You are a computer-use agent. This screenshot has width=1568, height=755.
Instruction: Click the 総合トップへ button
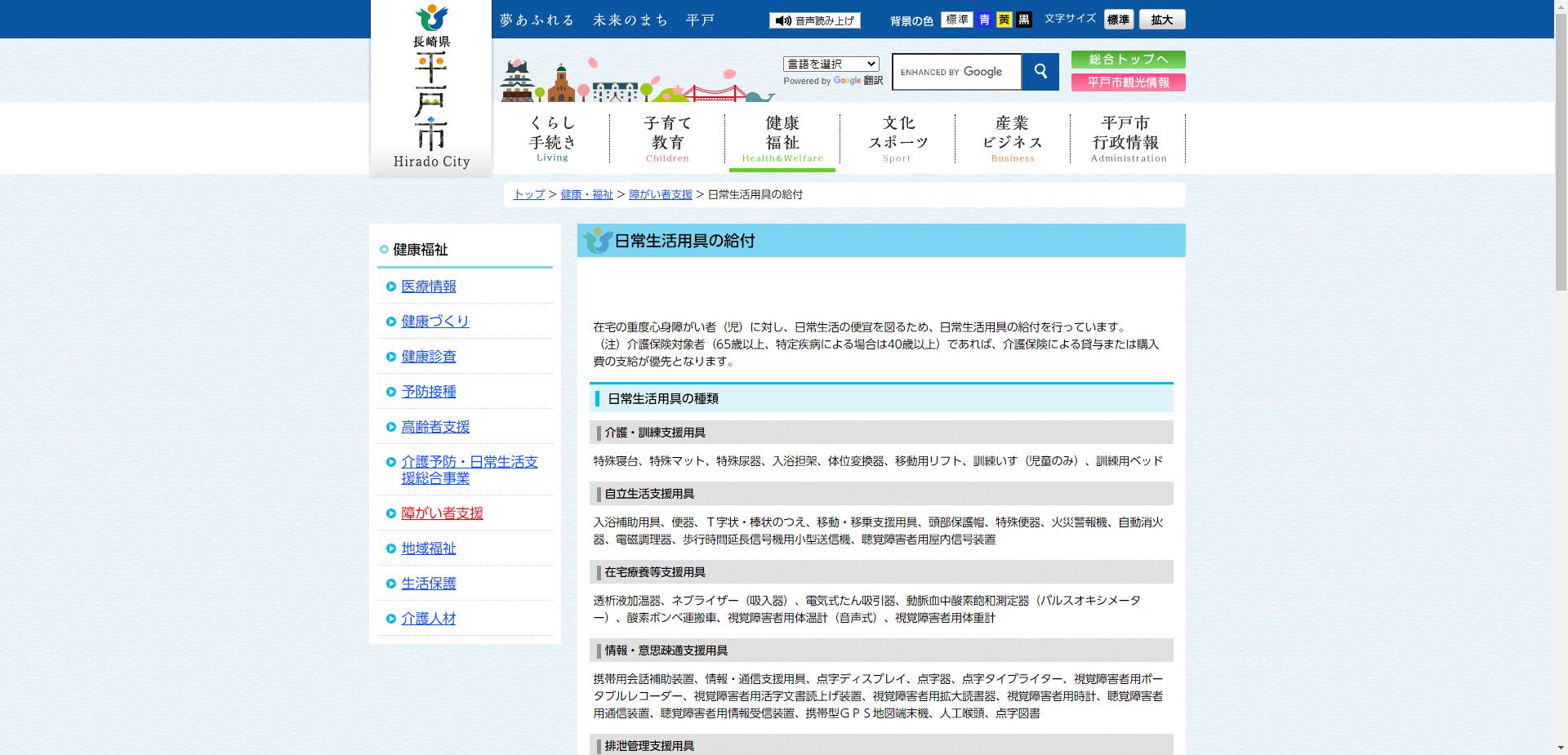1128,59
